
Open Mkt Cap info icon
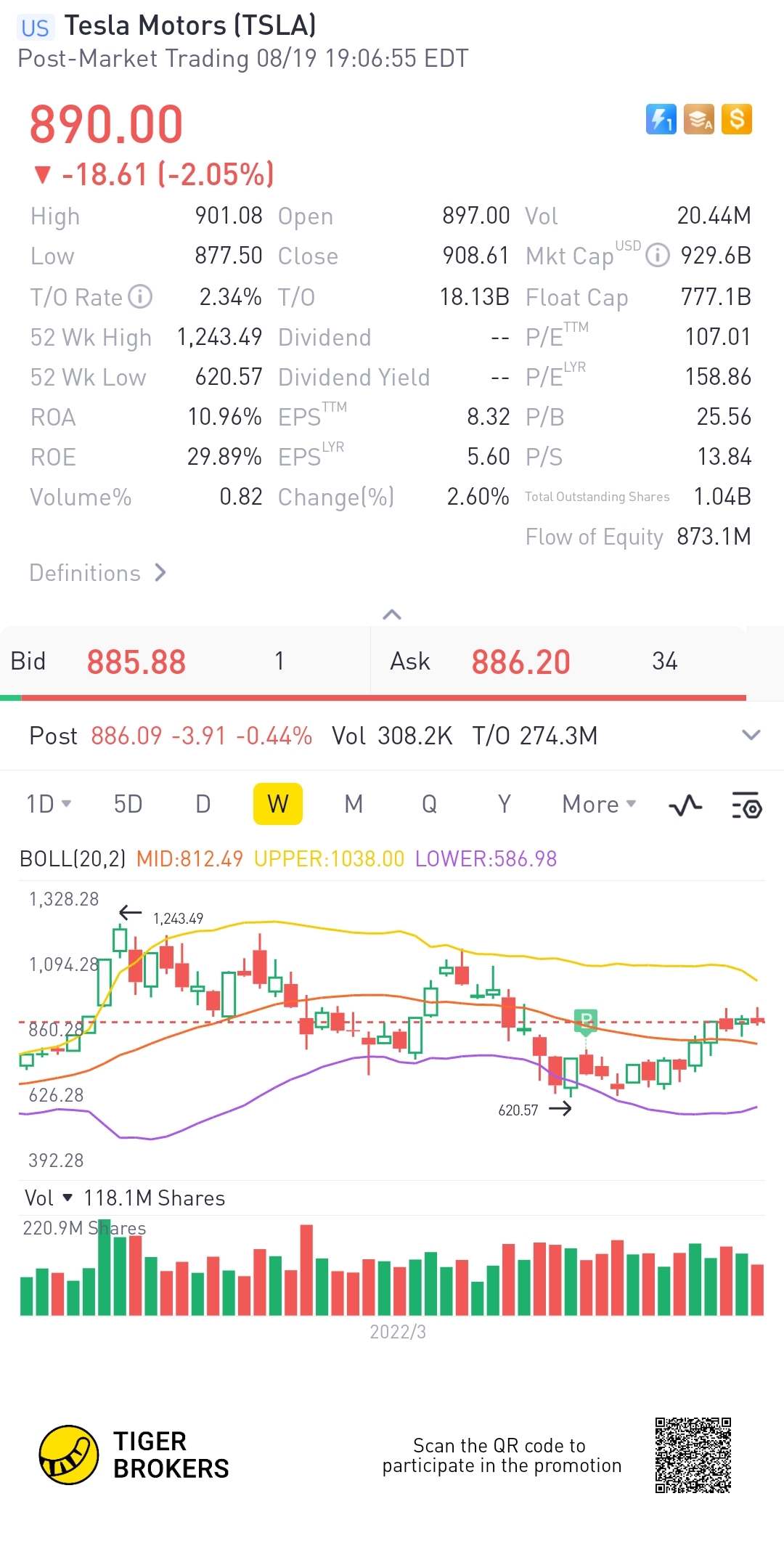(x=657, y=256)
